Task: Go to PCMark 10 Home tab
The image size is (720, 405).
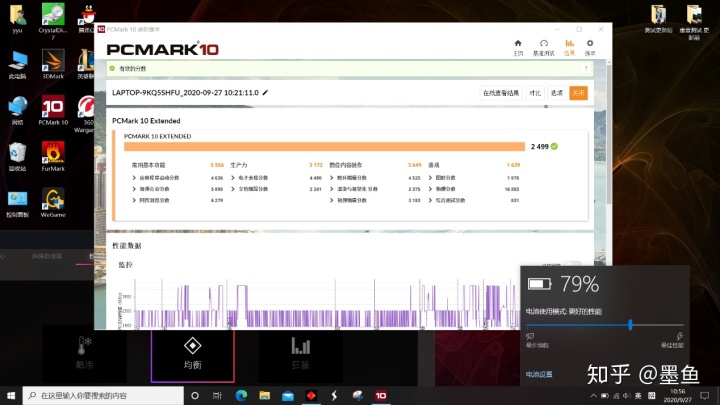Action: [518, 48]
